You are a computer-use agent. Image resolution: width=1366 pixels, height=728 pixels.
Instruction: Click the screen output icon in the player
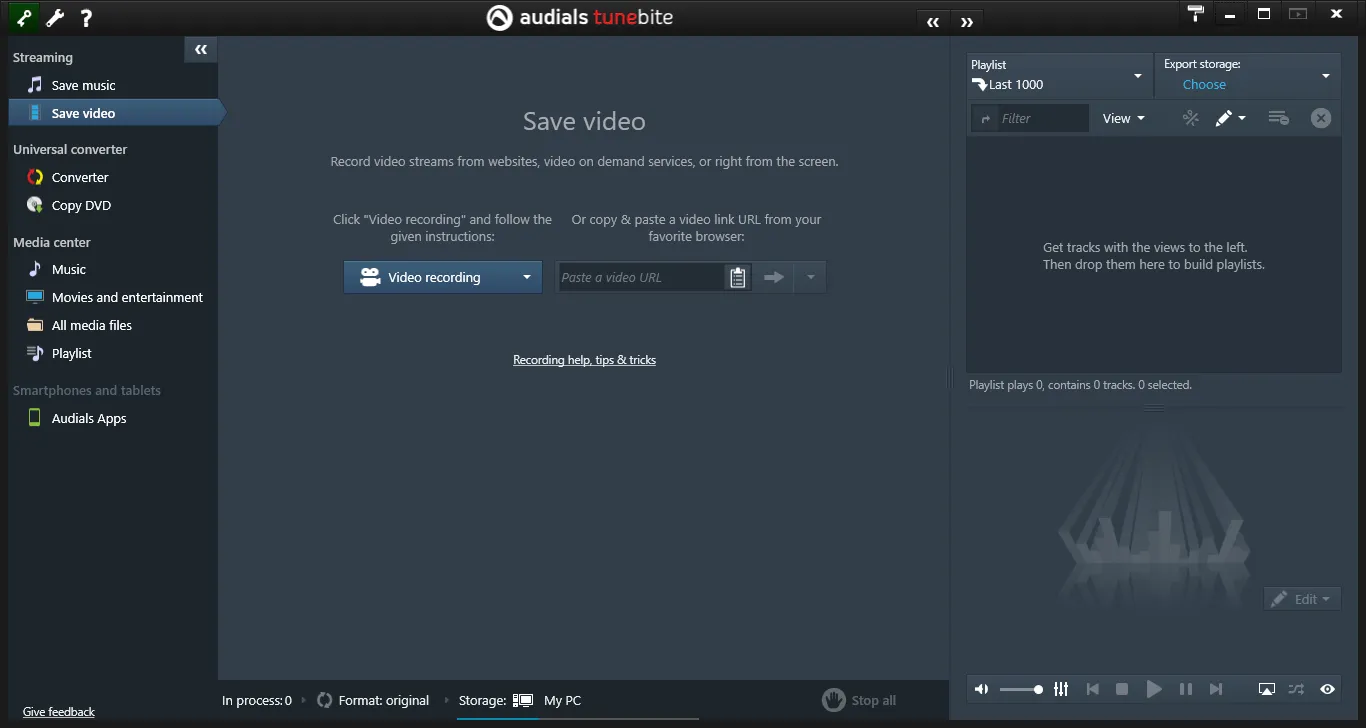pos(1266,689)
